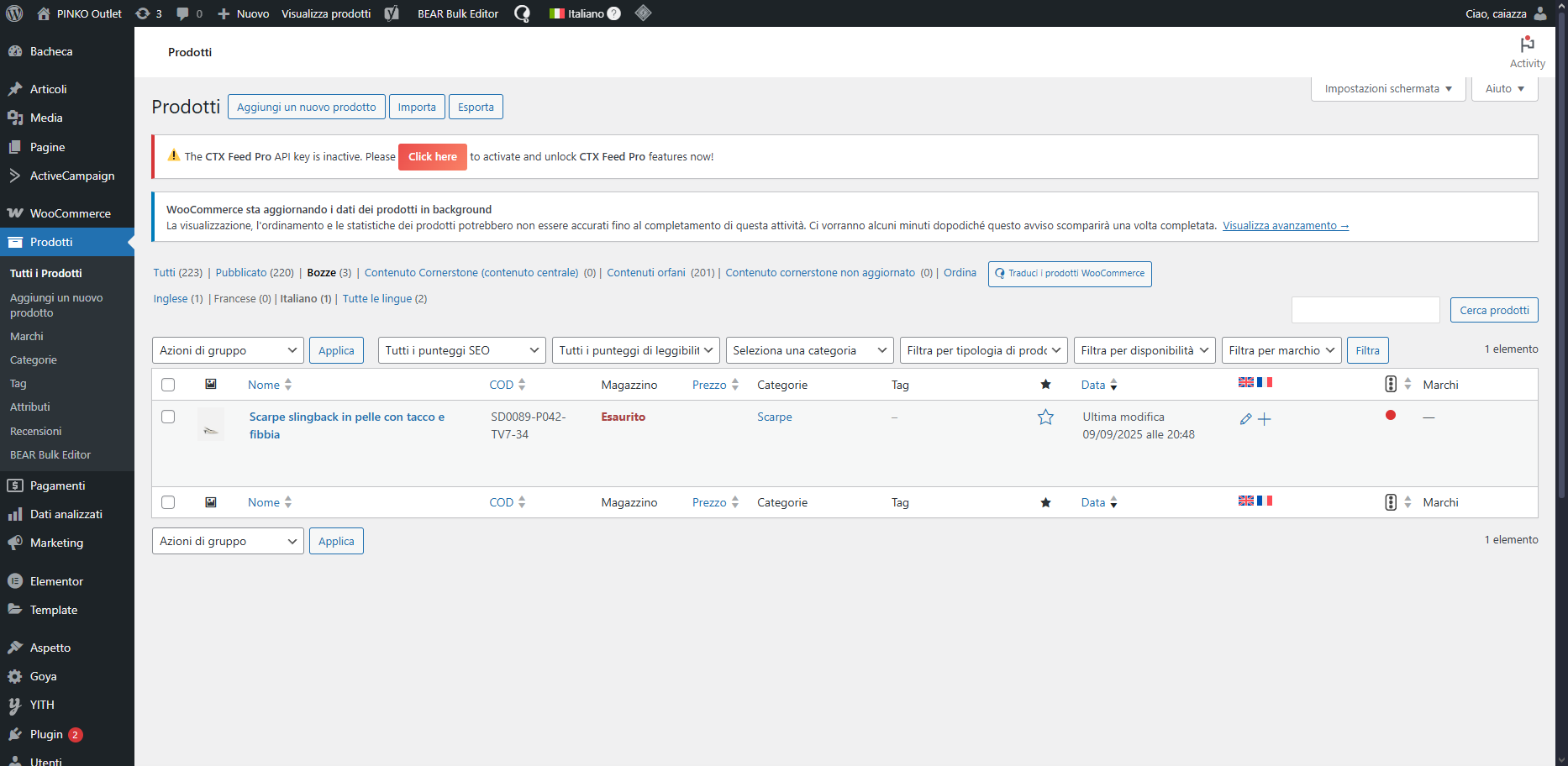Click the Italiano language help question icon
Viewport: 1568px width, 766px height.
click(614, 13)
